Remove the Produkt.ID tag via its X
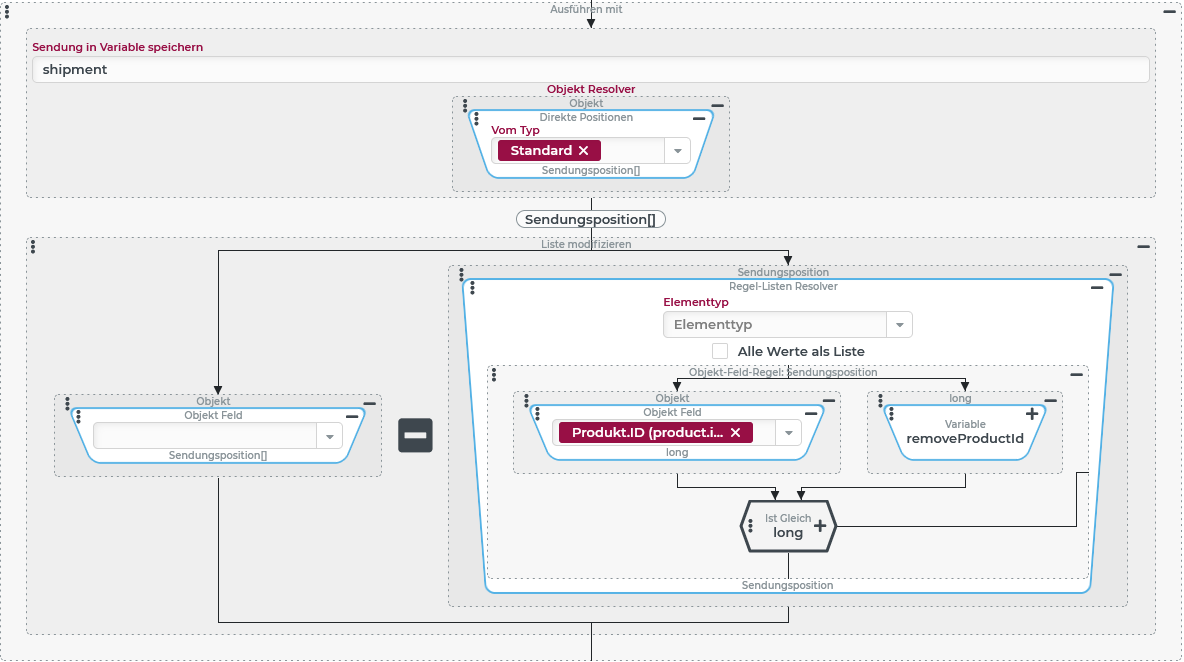The height and width of the screenshot is (662, 1184). (735, 433)
